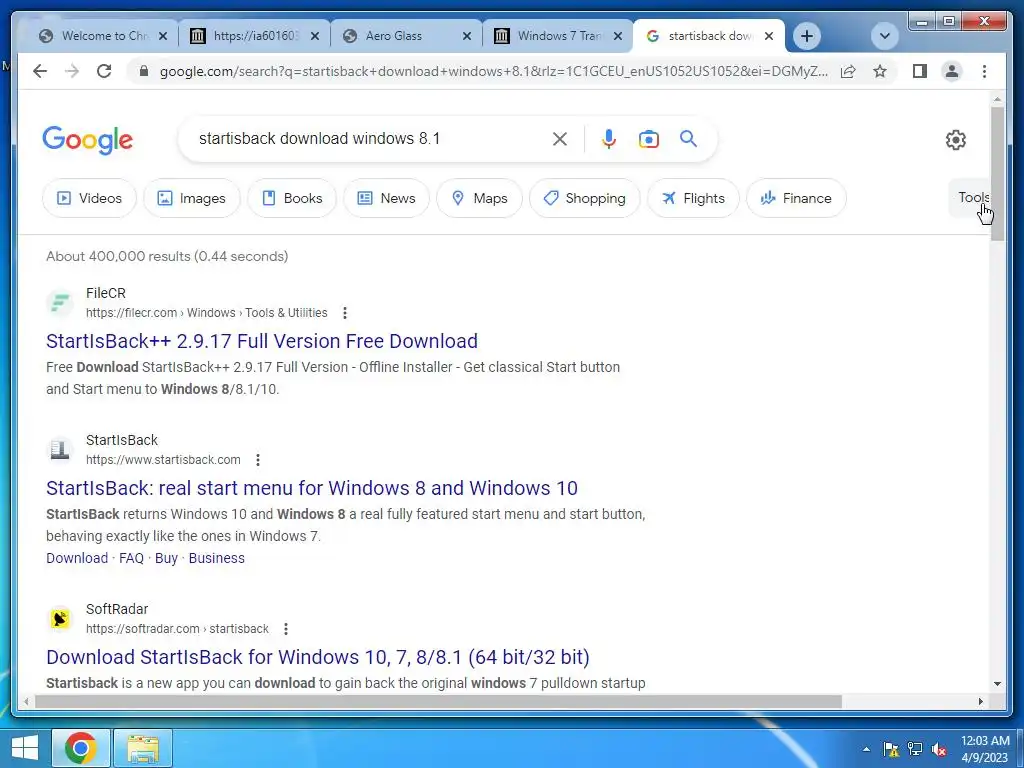1024x768 pixels.
Task: Click the scroll down arrow
Action: (x=997, y=684)
